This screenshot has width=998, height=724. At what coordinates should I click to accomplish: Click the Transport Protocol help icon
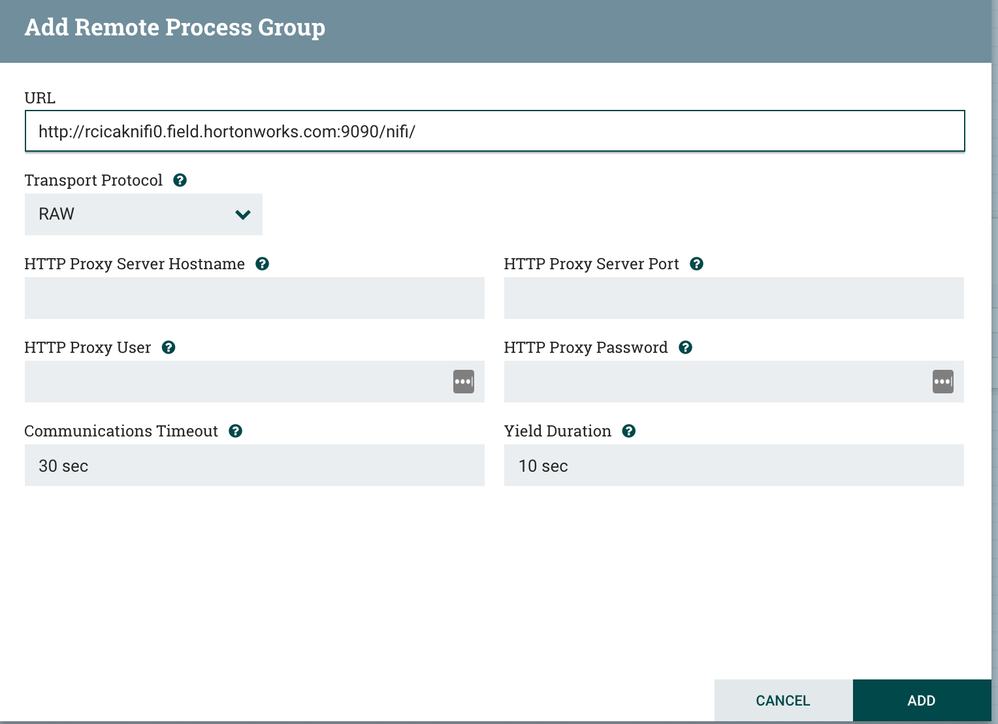180,181
